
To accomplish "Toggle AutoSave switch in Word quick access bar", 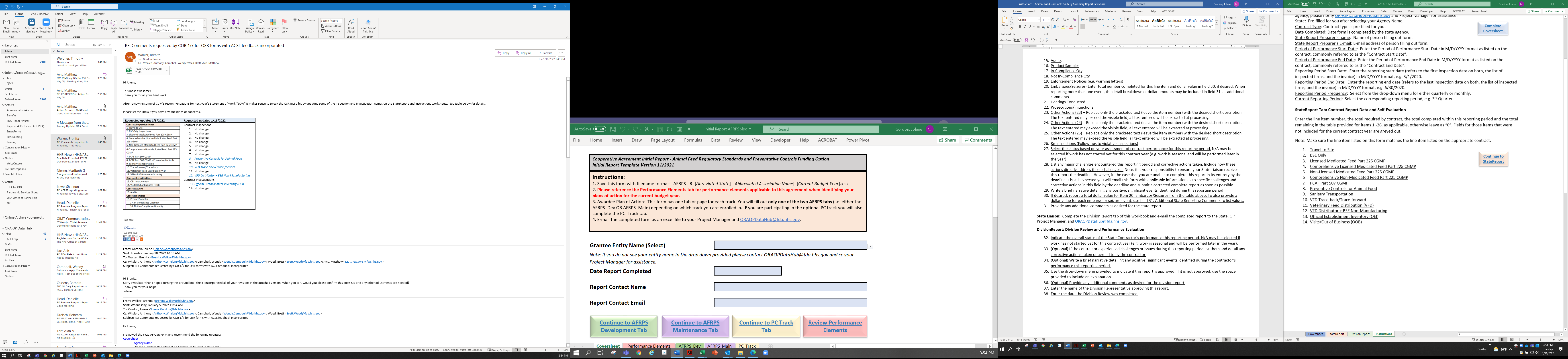I will [x=1017, y=40].
